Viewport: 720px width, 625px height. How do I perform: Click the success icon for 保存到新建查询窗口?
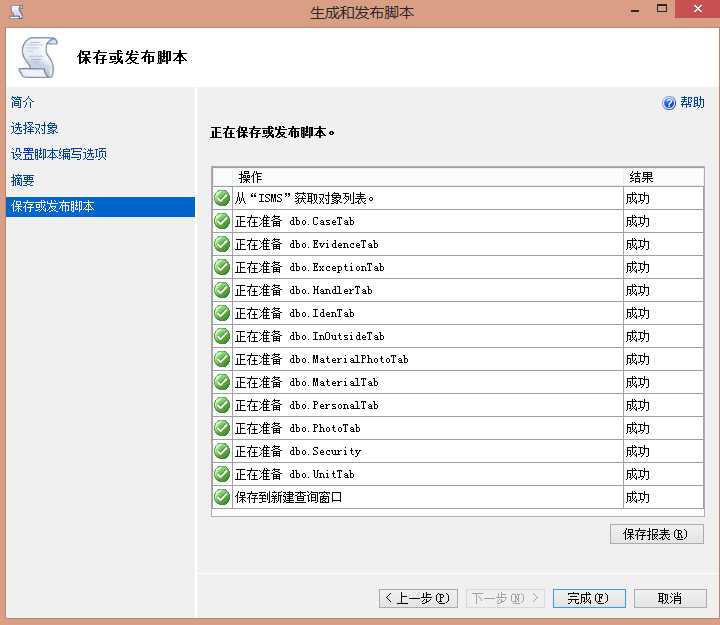[222, 497]
